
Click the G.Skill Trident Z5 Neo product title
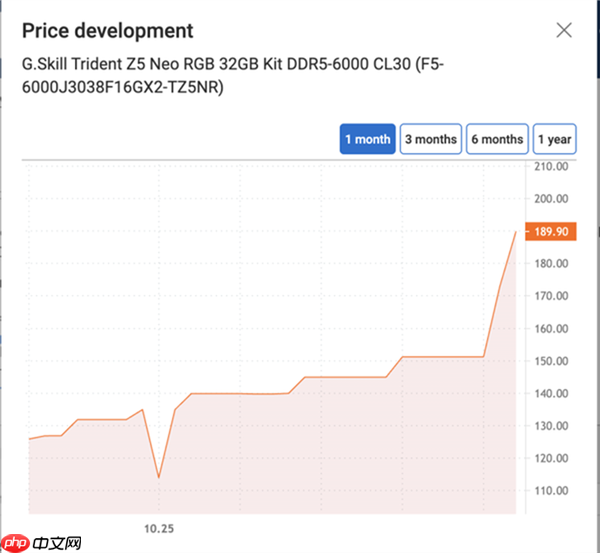tap(233, 75)
